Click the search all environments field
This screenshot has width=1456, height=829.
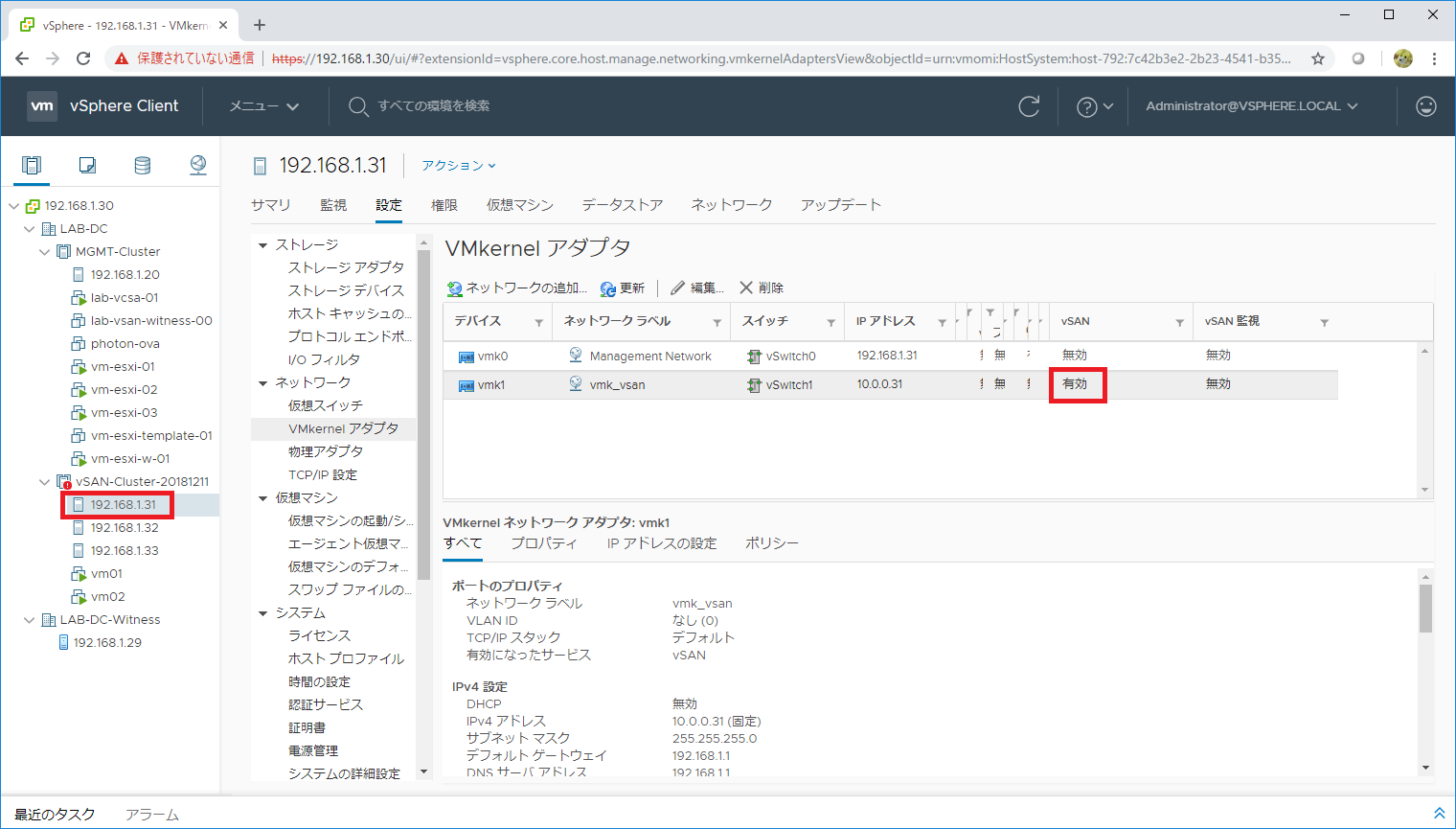tap(434, 106)
